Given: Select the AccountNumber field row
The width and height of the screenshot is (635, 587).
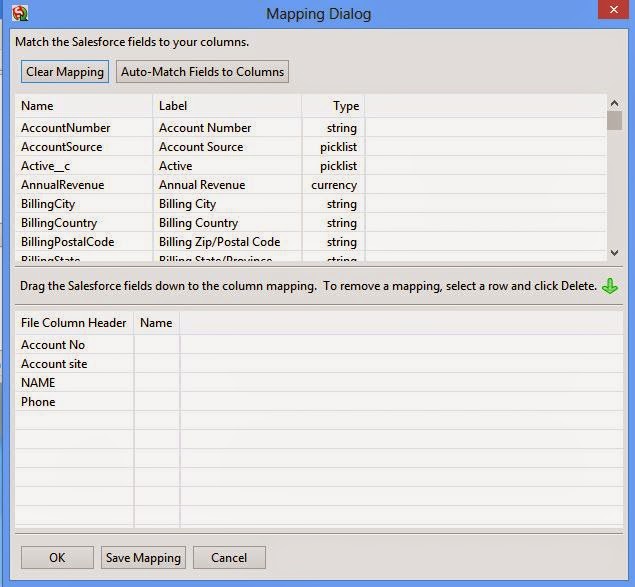Looking at the screenshot, I should (311, 128).
